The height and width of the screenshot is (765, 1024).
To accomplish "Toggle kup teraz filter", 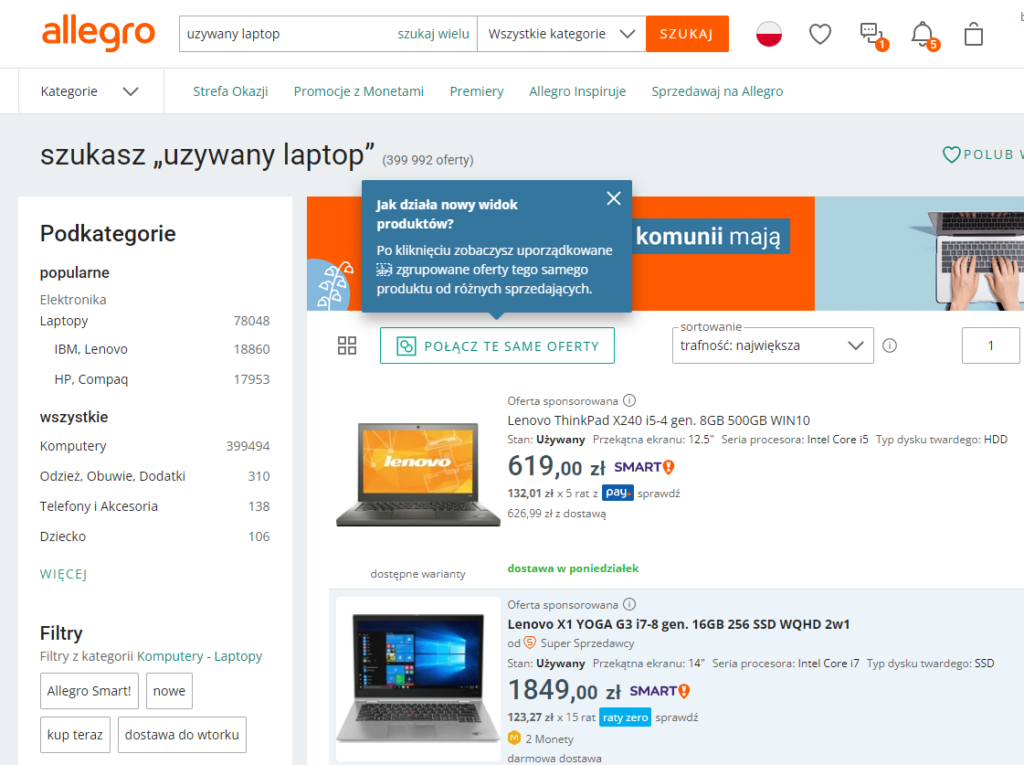I will (x=75, y=734).
